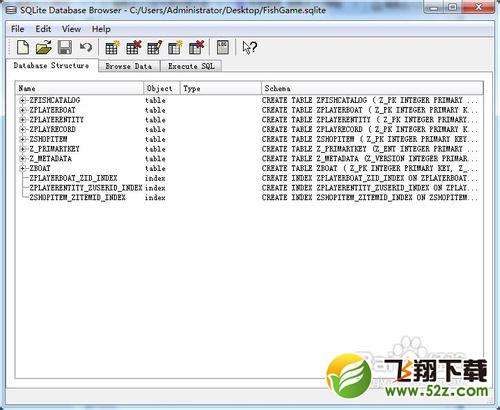Select the ZSHOPITEM_ZITEMID_INDEX index row

tap(78, 197)
